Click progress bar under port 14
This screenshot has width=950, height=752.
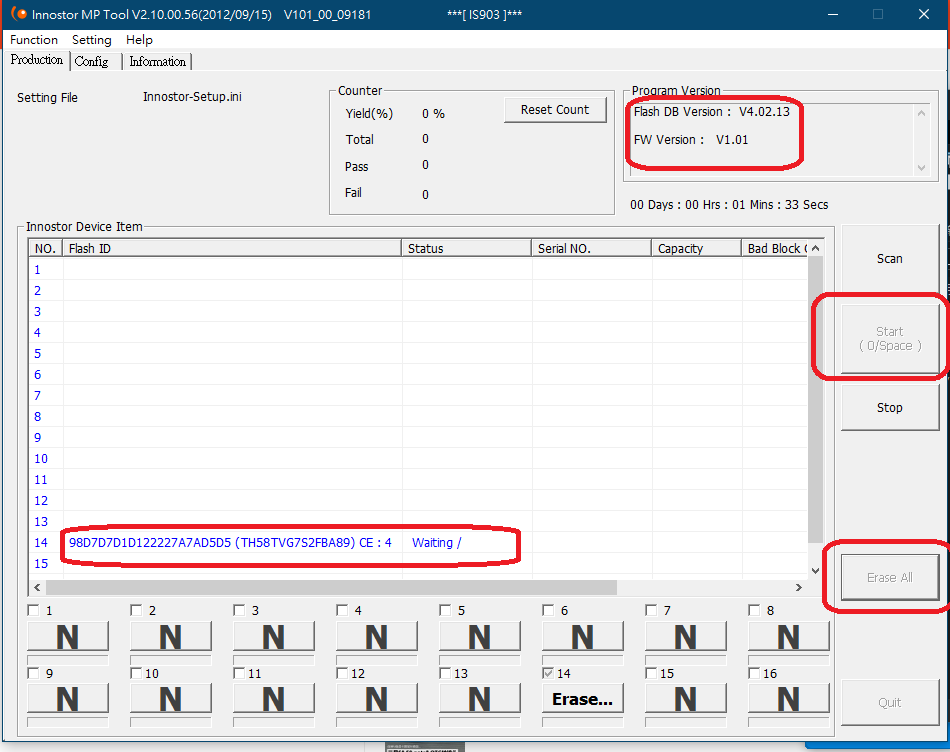pyautogui.click(x=583, y=722)
